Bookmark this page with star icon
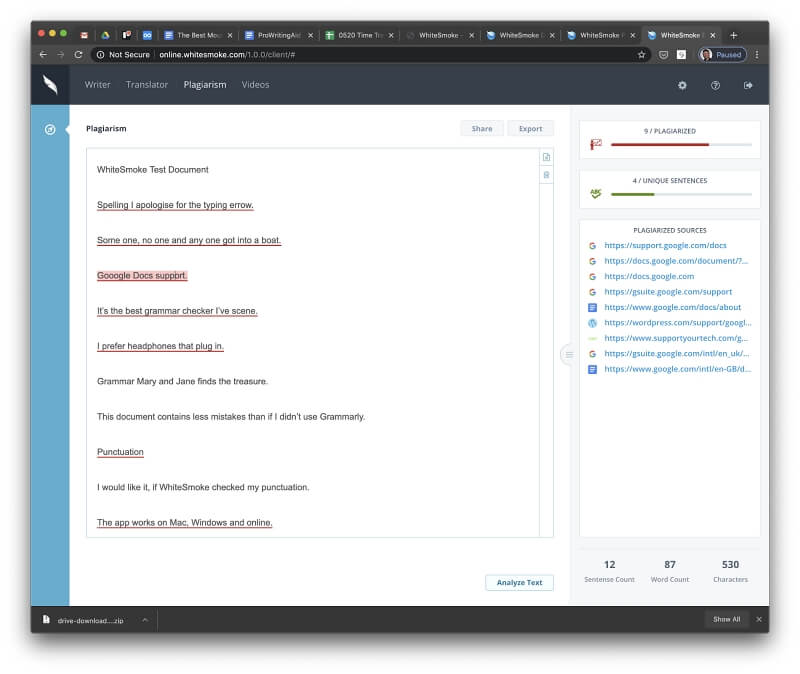Image resolution: width=800 pixels, height=674 pixels. point(641,55)
